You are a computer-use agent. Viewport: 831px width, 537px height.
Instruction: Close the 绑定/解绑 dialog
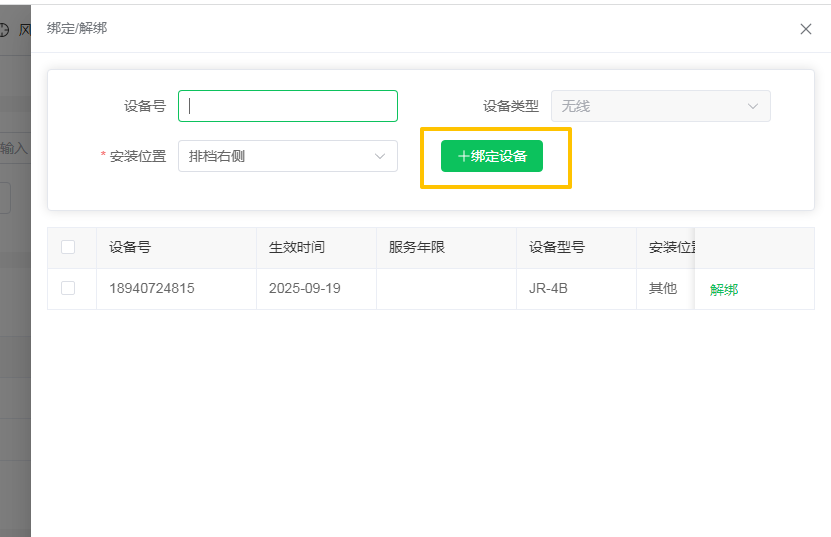pyautogui.click(x=805, y=29)
